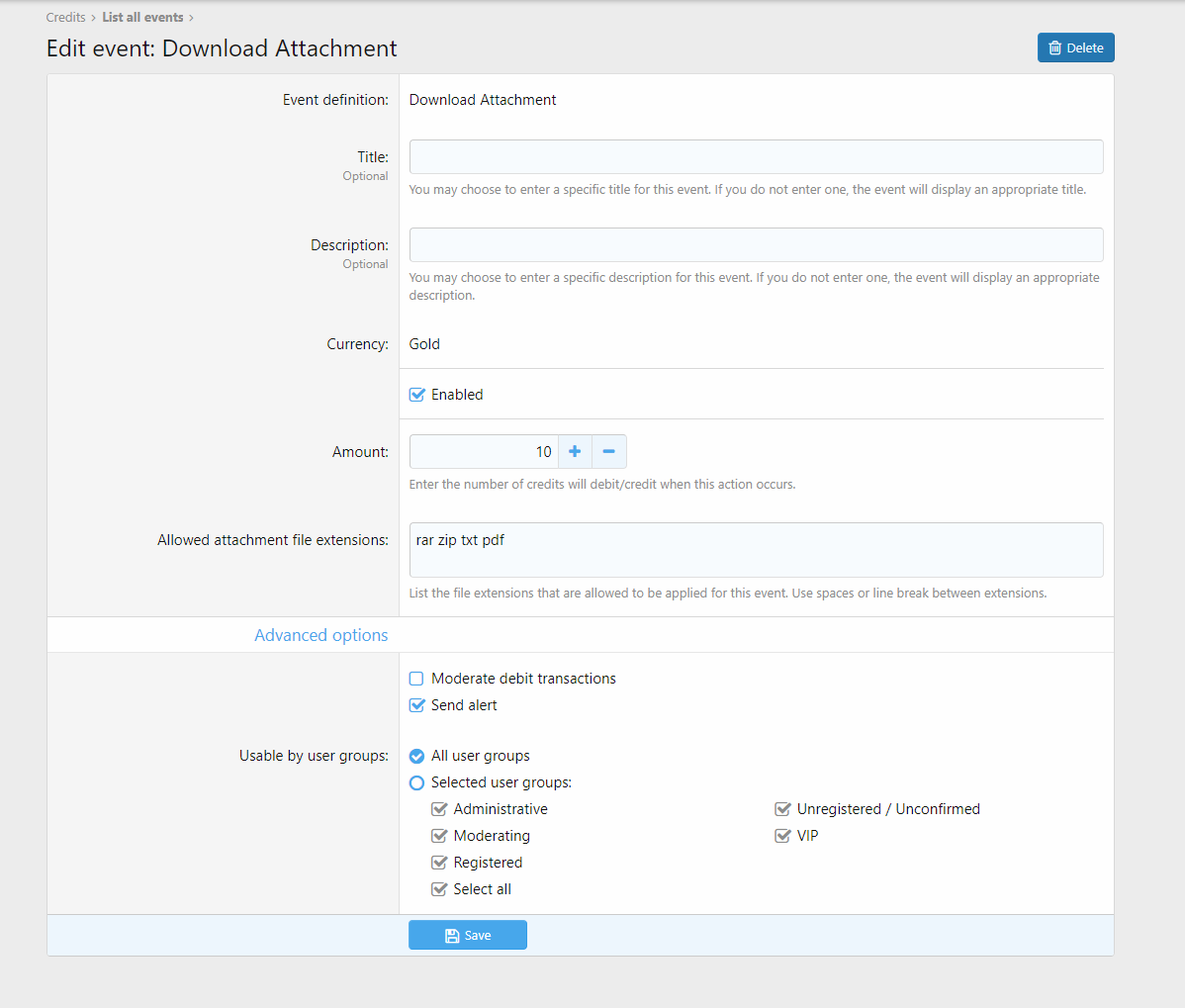Focus the Title input field
The image size is (1185, 1008).
click(x=756, y=157)
